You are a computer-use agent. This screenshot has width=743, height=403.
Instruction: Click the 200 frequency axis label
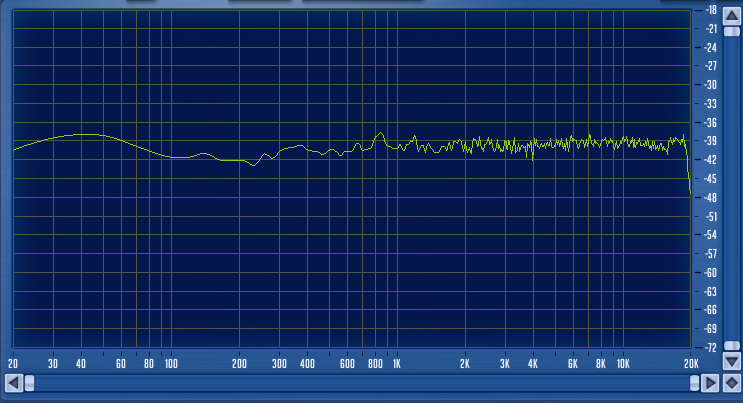pos(239,364)
